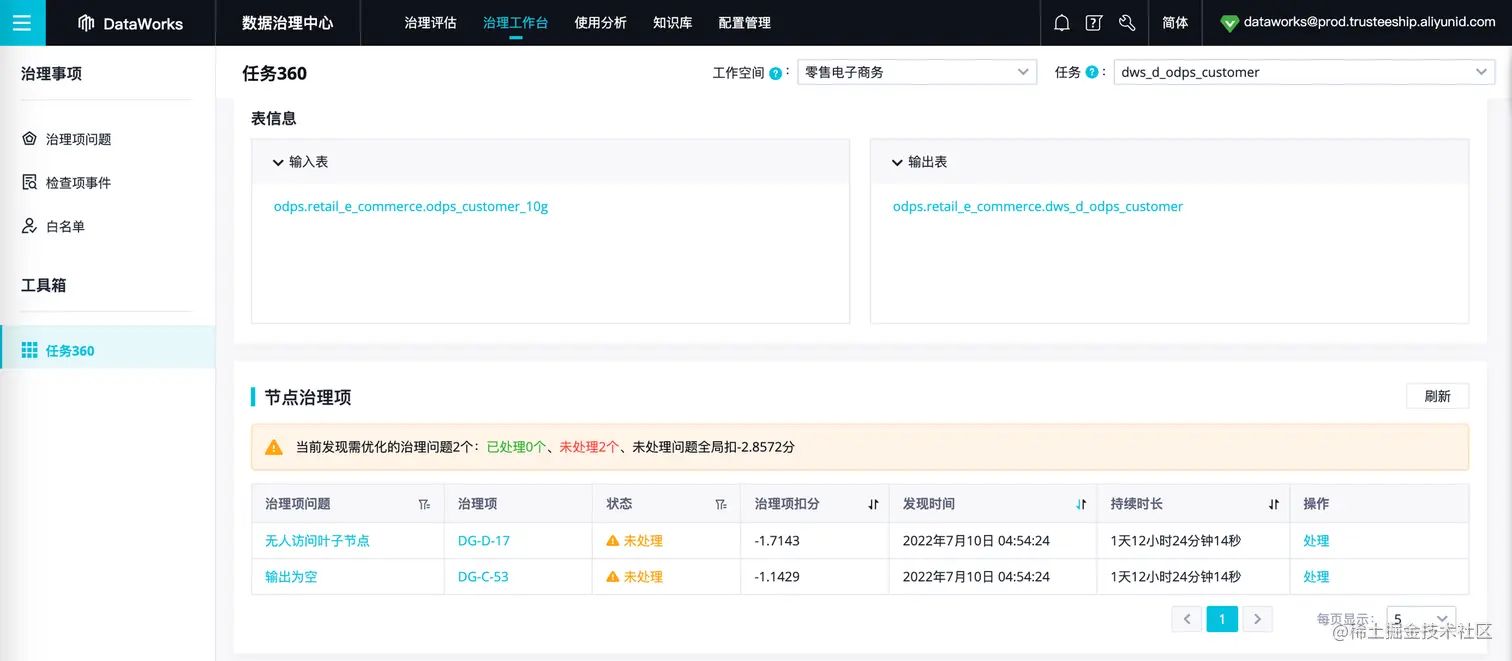Click the 未处理2个 text in the banner
This screenshot has width=1512, height=661.
click(x=588, y=447)
